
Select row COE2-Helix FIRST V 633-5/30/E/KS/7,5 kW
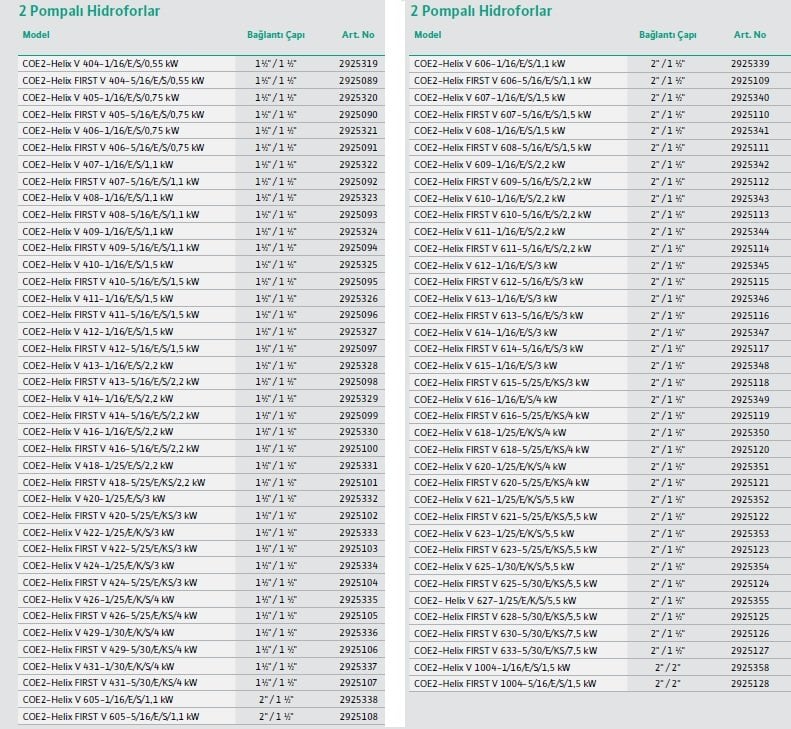600,651
